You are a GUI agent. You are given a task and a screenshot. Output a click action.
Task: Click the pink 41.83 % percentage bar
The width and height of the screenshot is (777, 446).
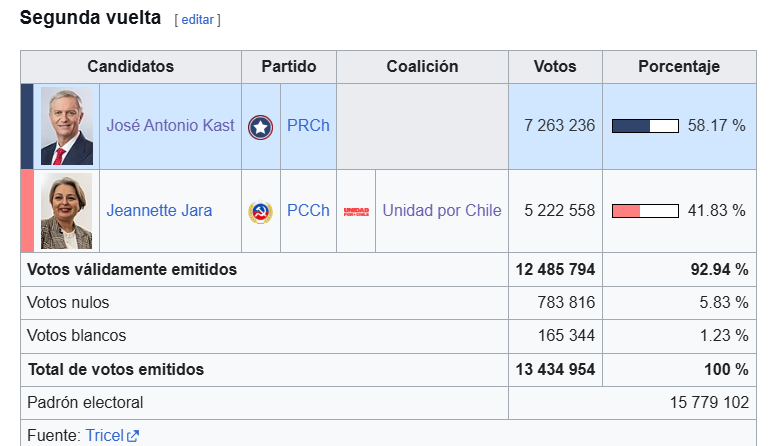point(645,211)
